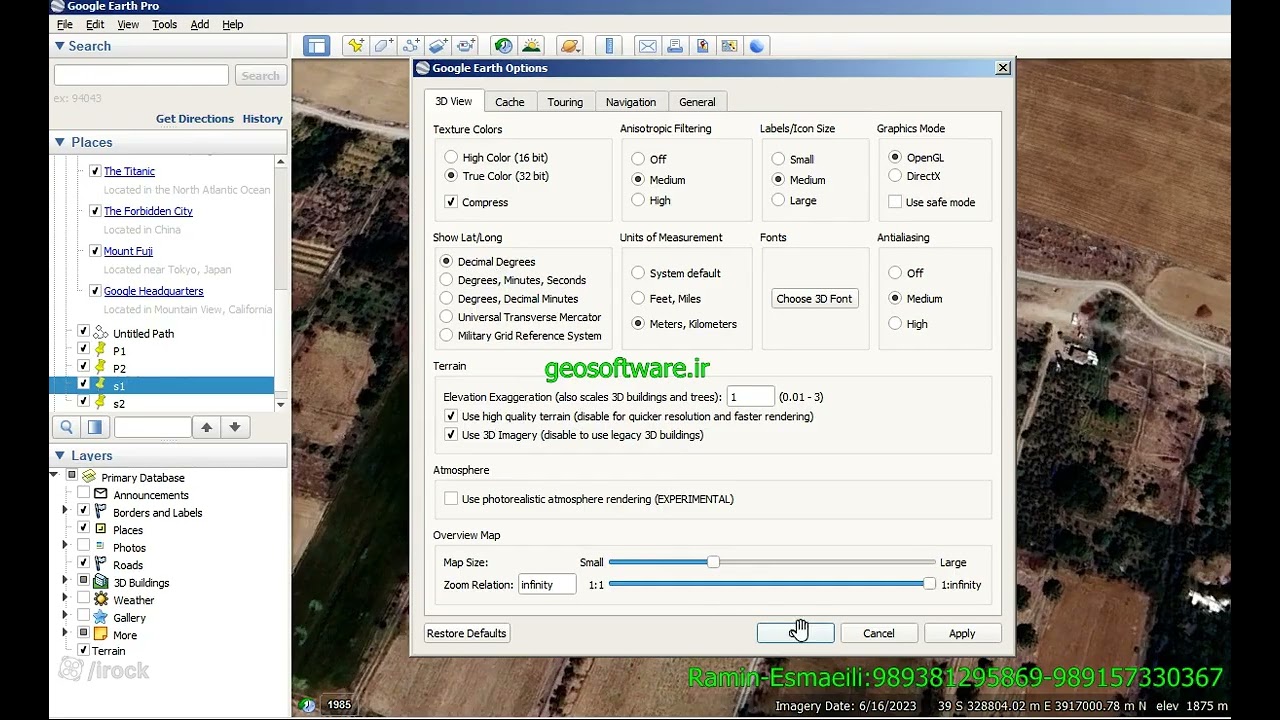Open the planet switcher icon
Viewport: 1280px width, 720px height.
pos(570,46)
